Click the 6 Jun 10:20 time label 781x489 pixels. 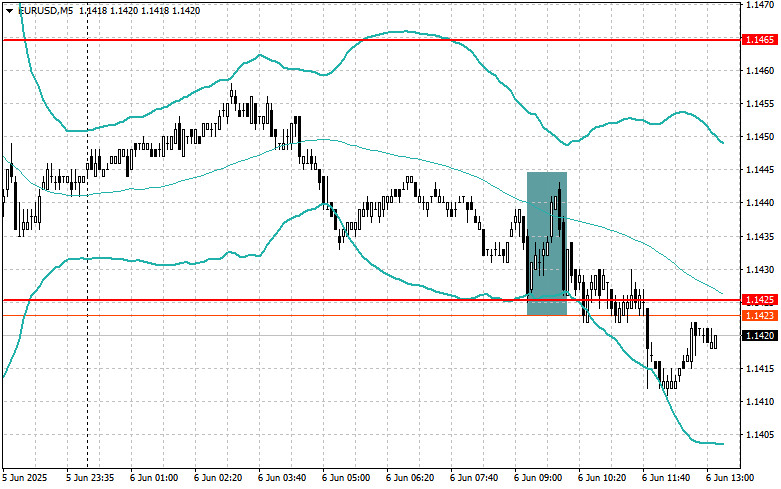tap(602, 478)
